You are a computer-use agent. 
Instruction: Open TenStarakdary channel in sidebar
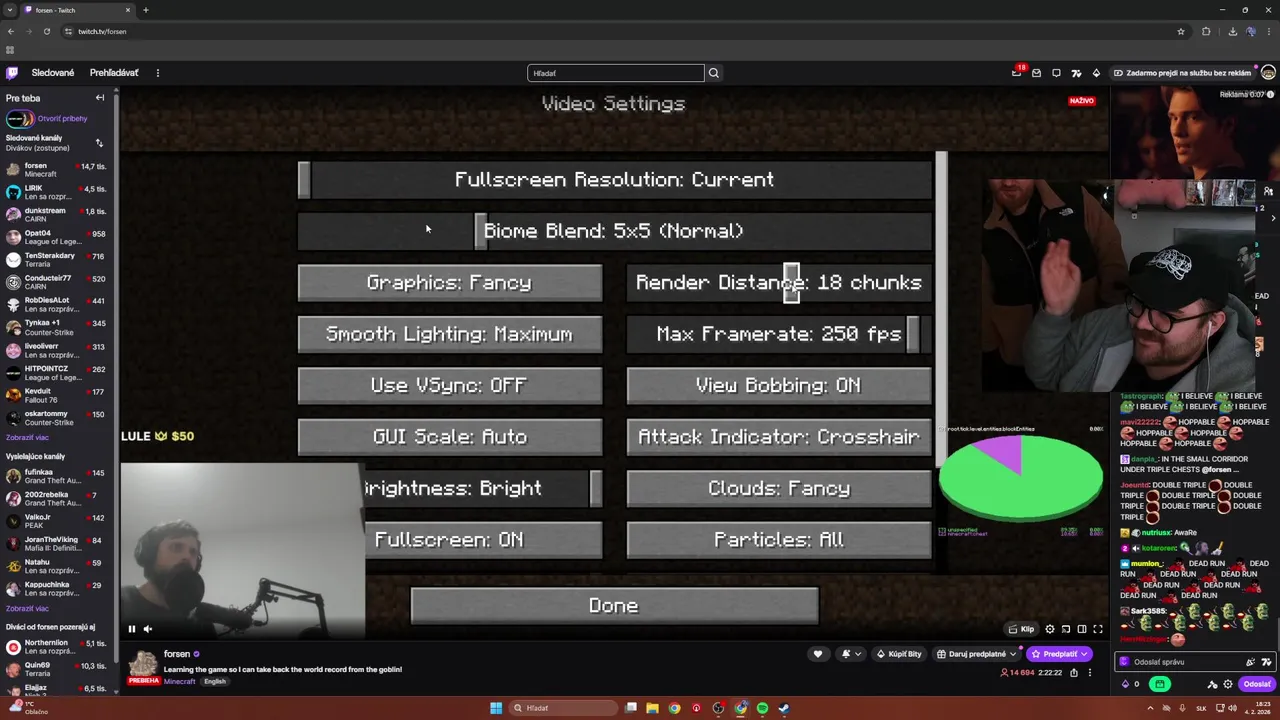pos(60,260)
